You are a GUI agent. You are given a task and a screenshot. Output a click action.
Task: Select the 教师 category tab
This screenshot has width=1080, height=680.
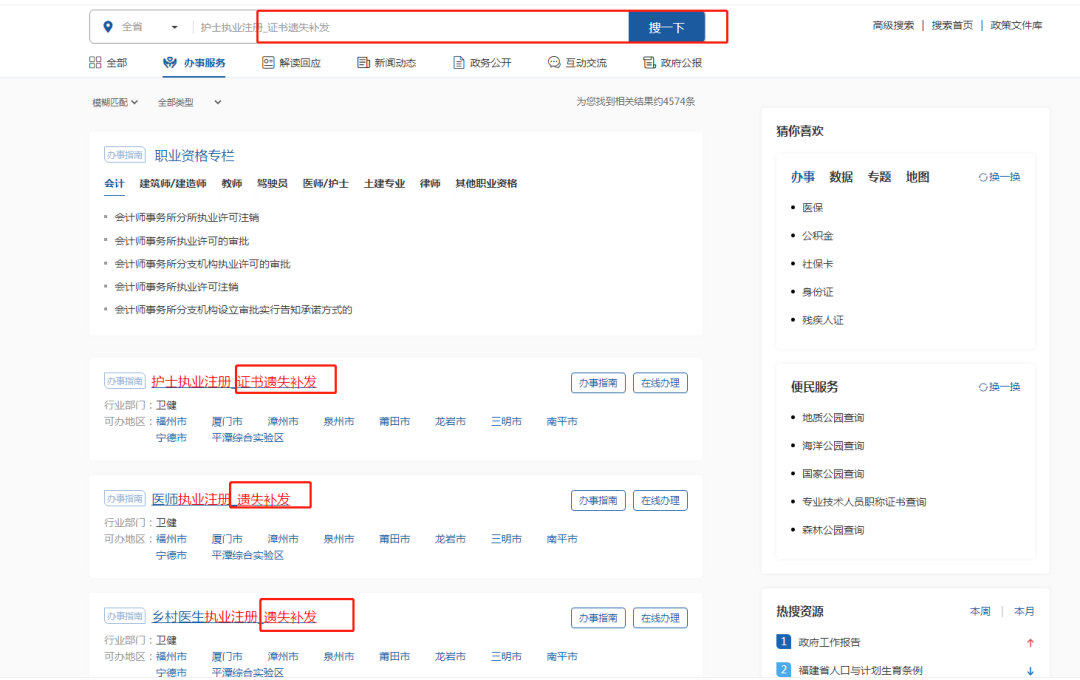coord(231,183)
